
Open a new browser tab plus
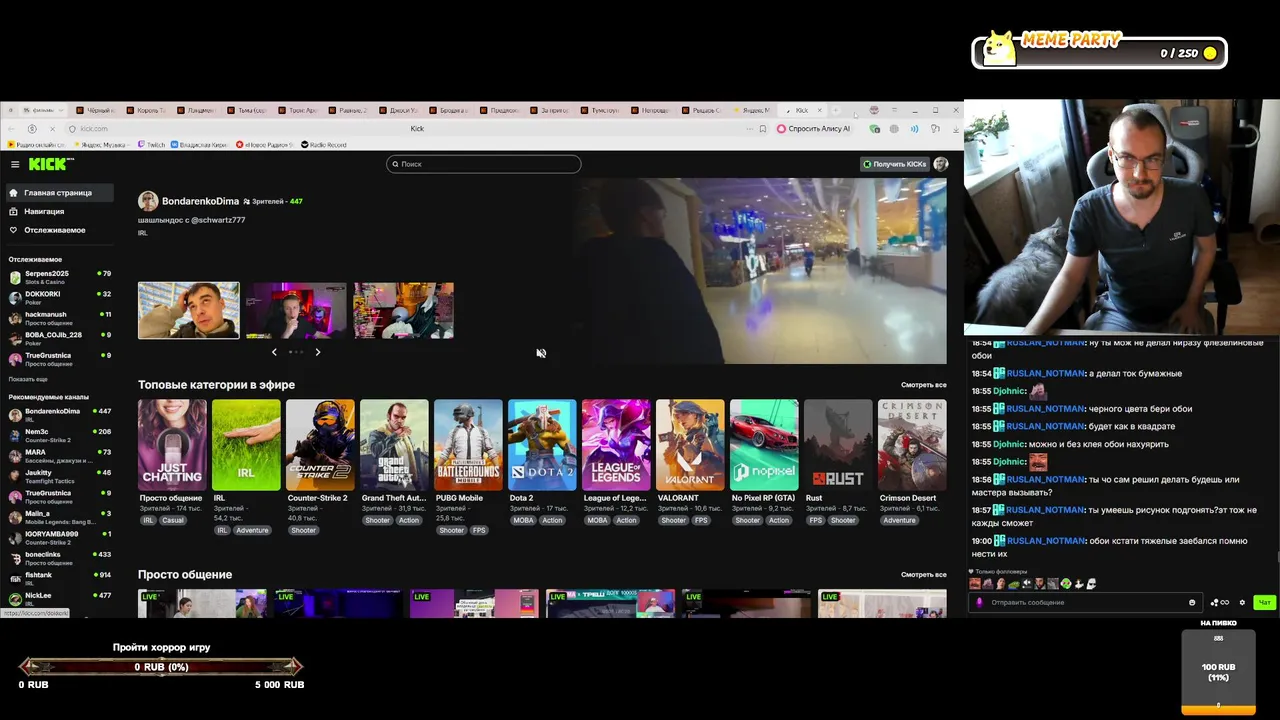coord(836,110)
